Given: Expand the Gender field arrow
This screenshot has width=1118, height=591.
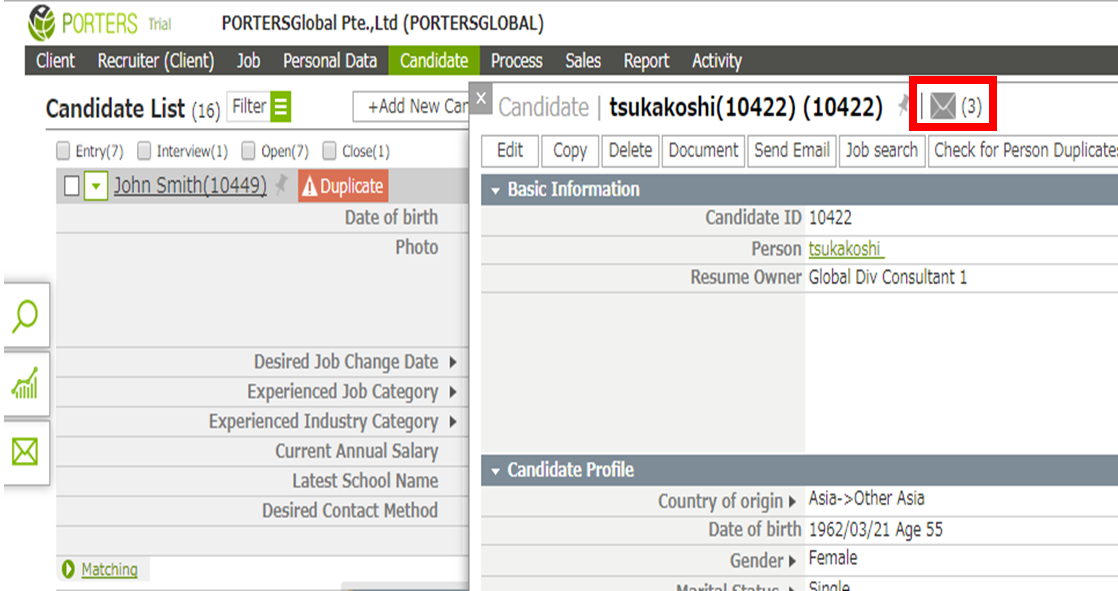Looking at the screenshot, I should [792, 562].
